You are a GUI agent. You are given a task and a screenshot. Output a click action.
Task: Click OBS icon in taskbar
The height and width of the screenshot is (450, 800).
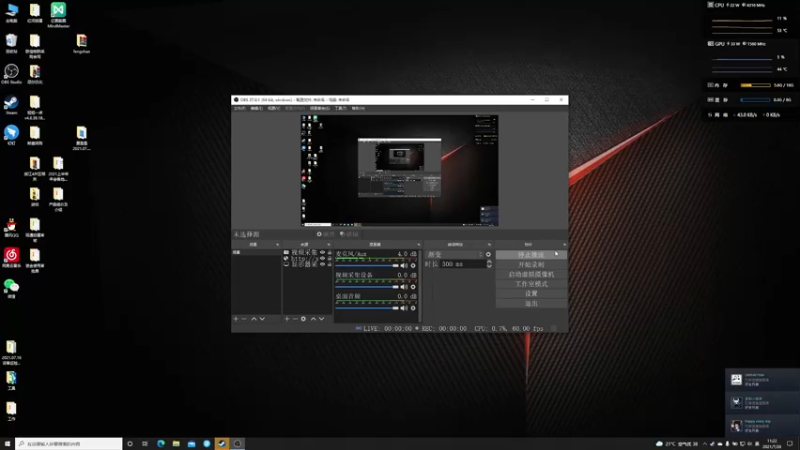[x=237, y=444]
